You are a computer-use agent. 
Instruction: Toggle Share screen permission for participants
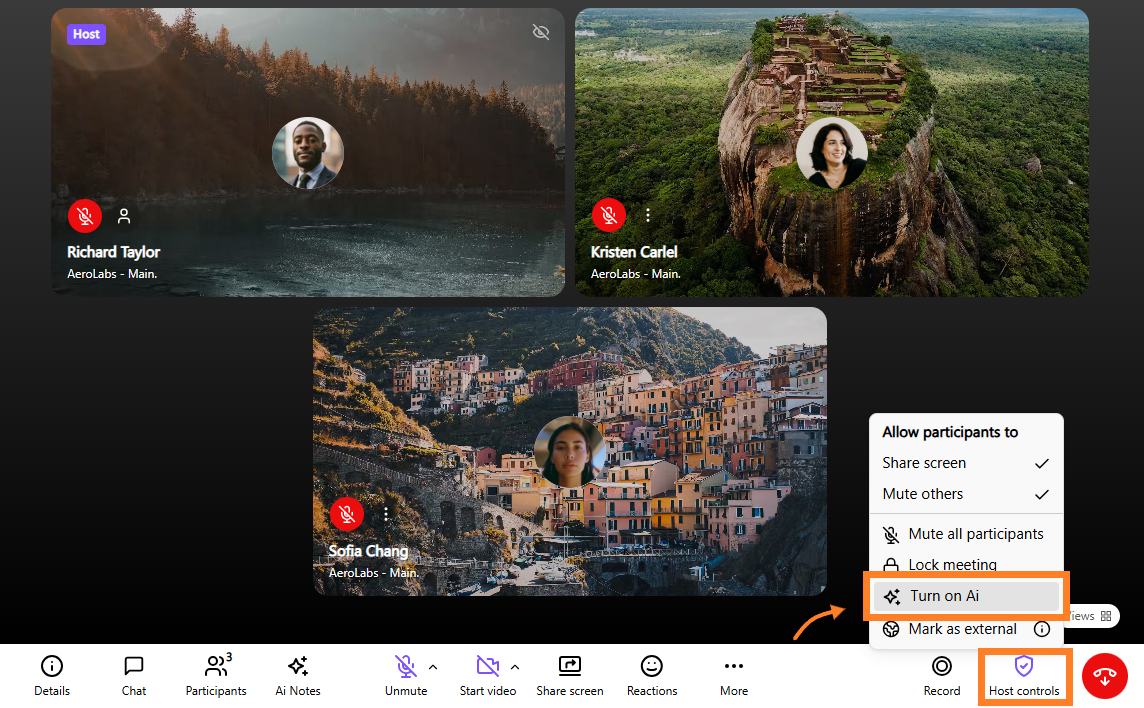coord(966,463)
